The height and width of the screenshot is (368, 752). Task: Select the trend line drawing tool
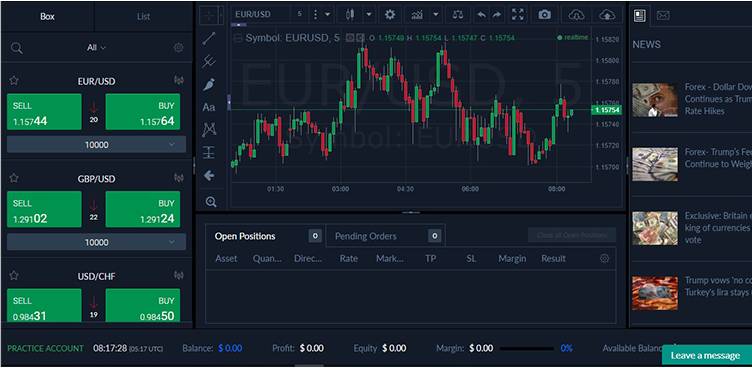click(209, 39)
